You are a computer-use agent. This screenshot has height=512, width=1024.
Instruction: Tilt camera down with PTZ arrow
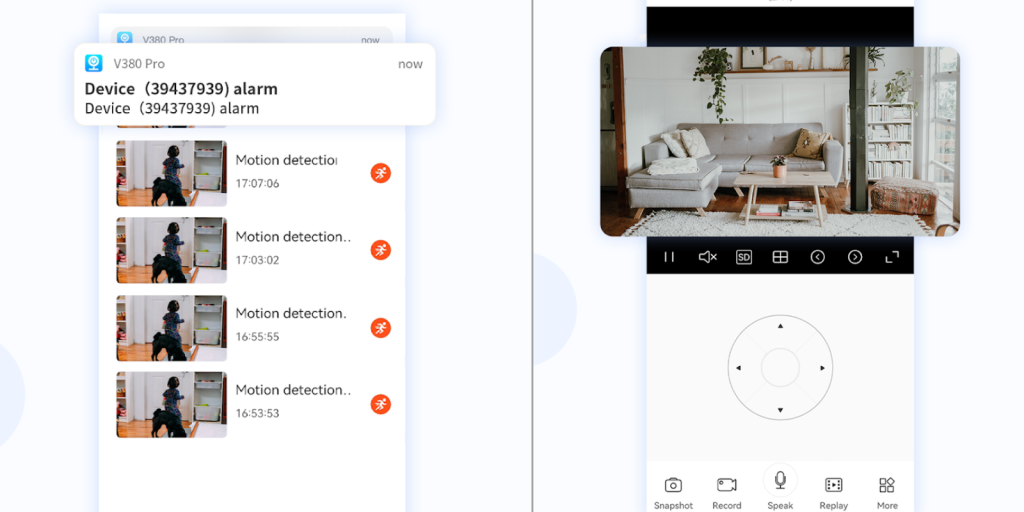point(780,410)
